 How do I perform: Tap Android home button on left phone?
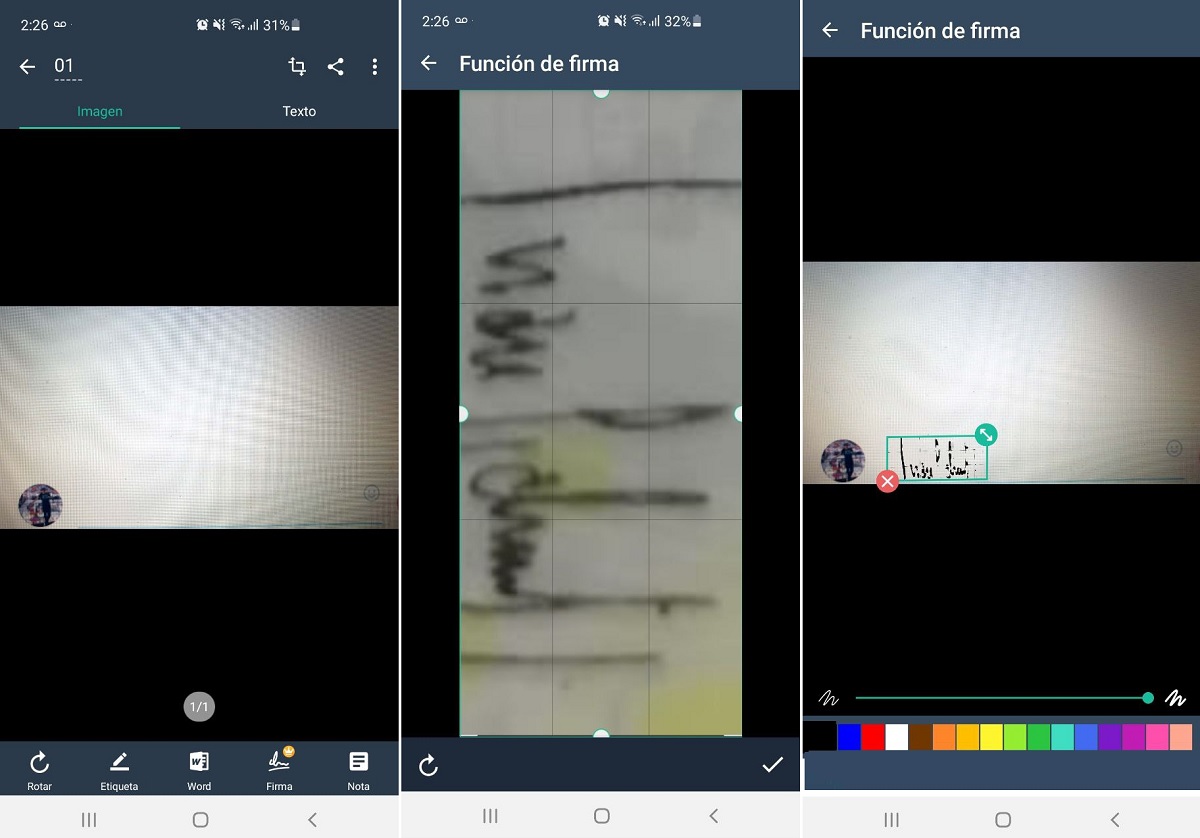pos(200,819)
